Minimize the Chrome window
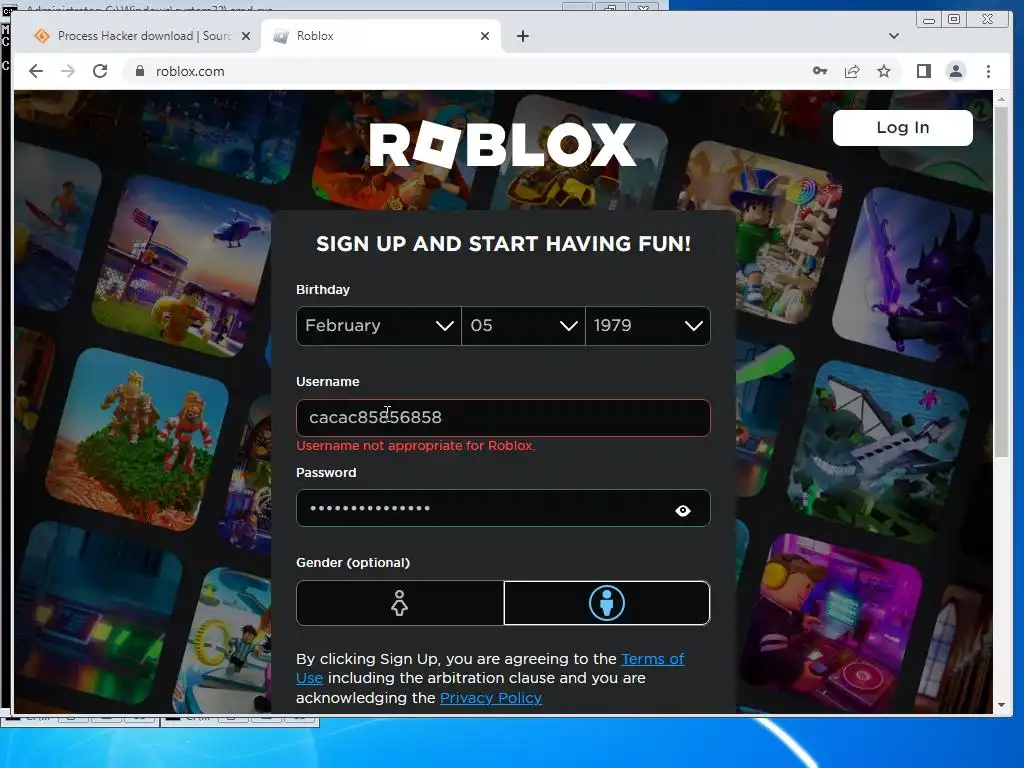 tap(929, 20)
